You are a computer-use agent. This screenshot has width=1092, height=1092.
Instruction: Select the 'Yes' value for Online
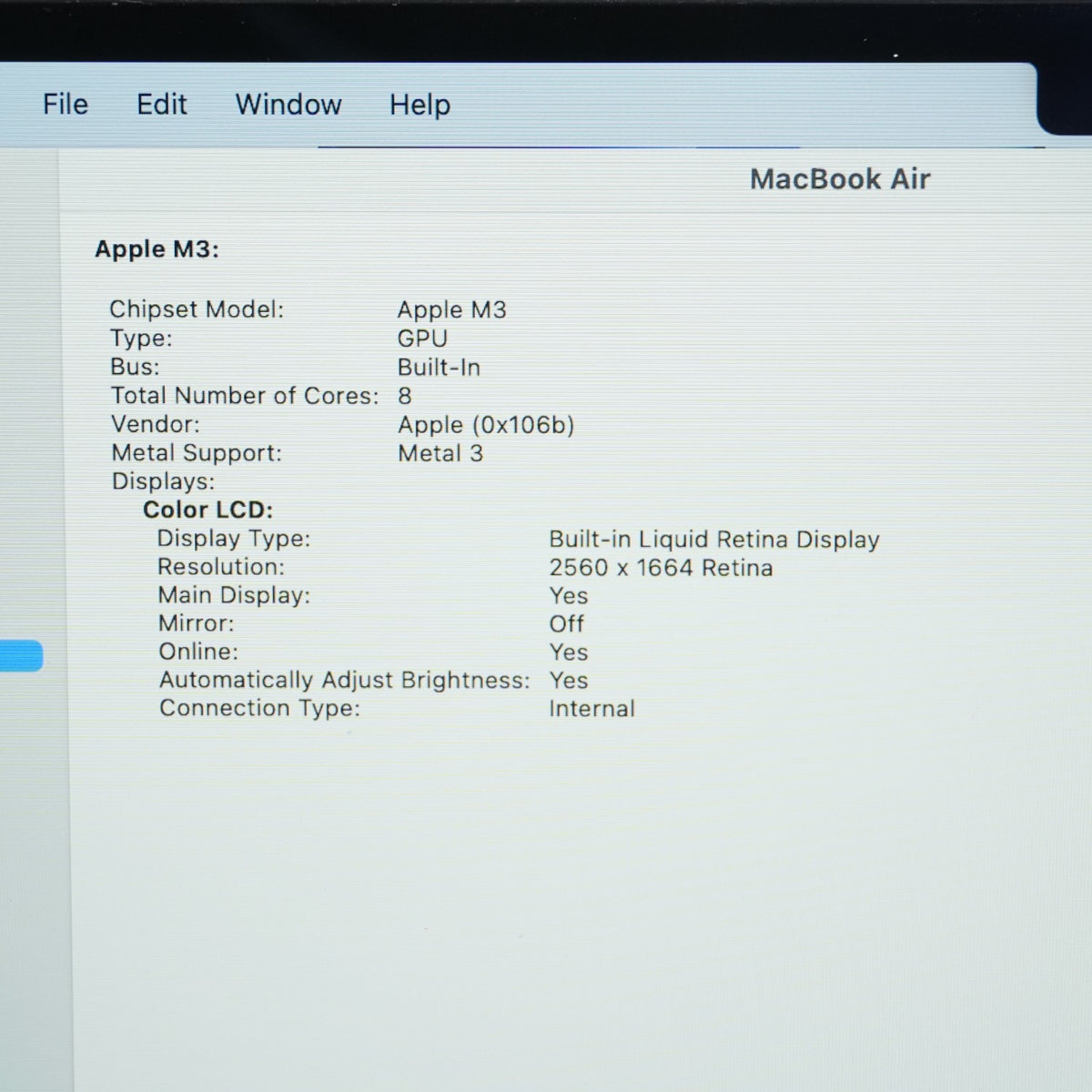click(x=569, y=652)
